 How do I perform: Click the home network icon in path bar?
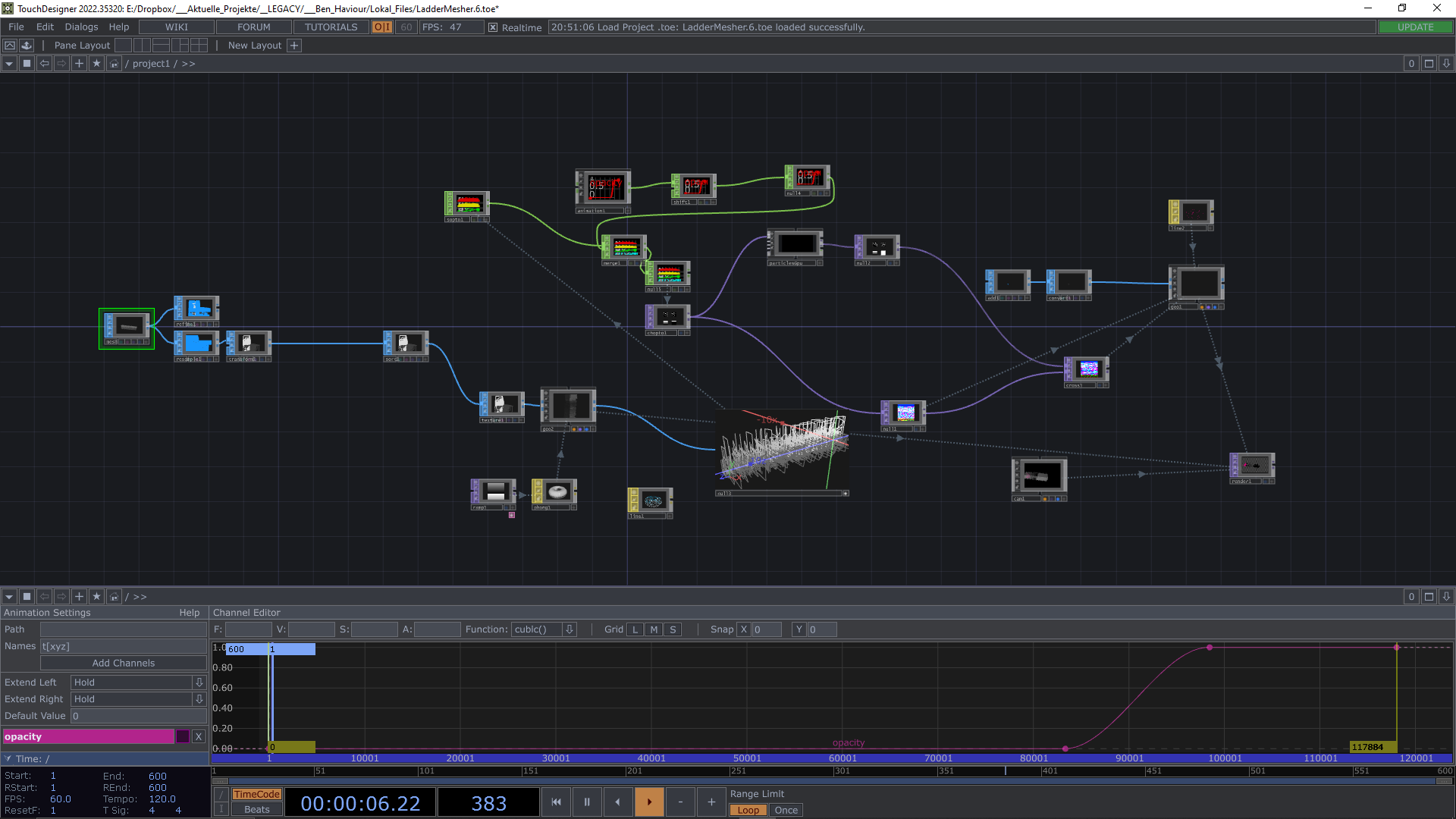114,64
